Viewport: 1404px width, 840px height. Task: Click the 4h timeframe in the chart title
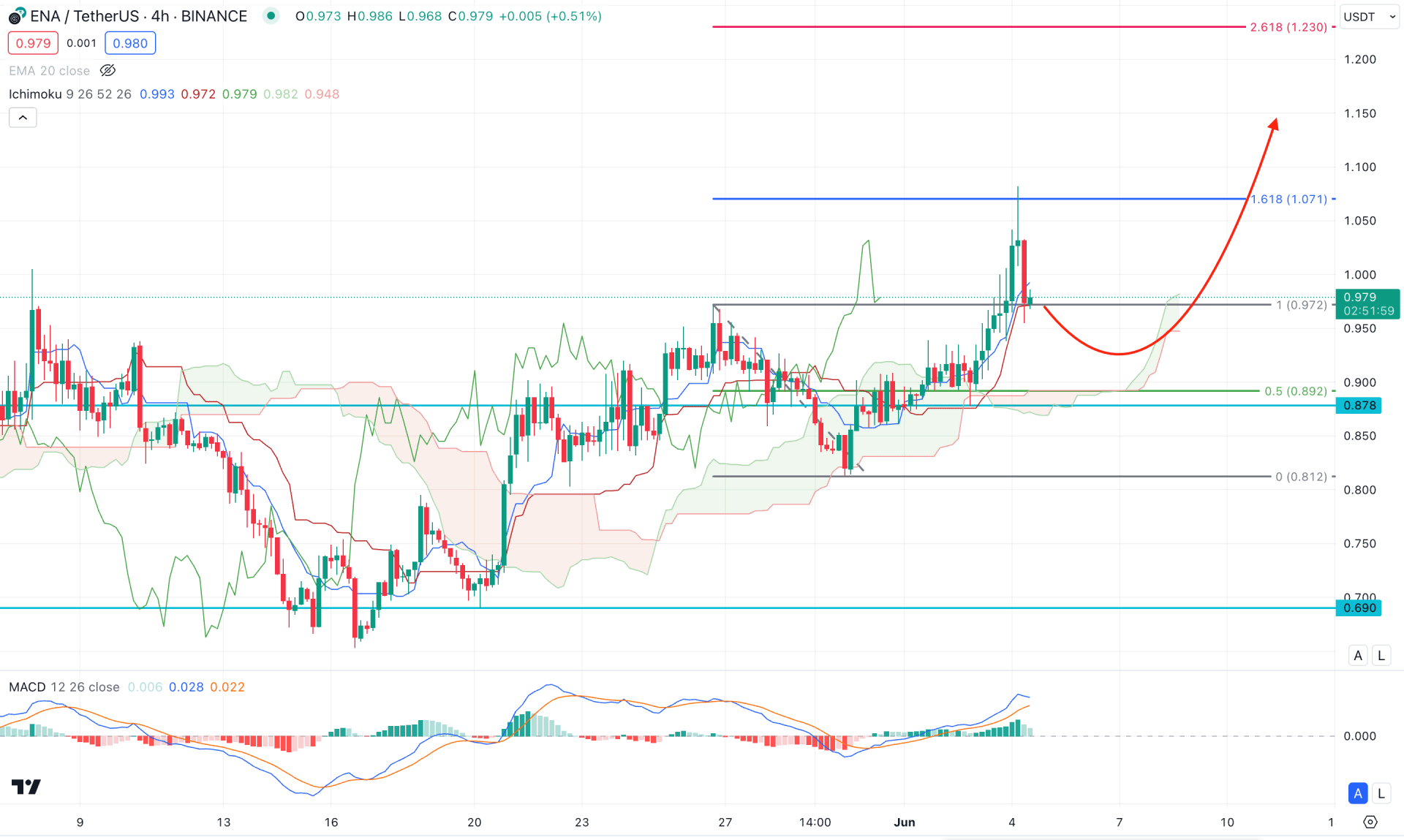click(x=160, y=16)
